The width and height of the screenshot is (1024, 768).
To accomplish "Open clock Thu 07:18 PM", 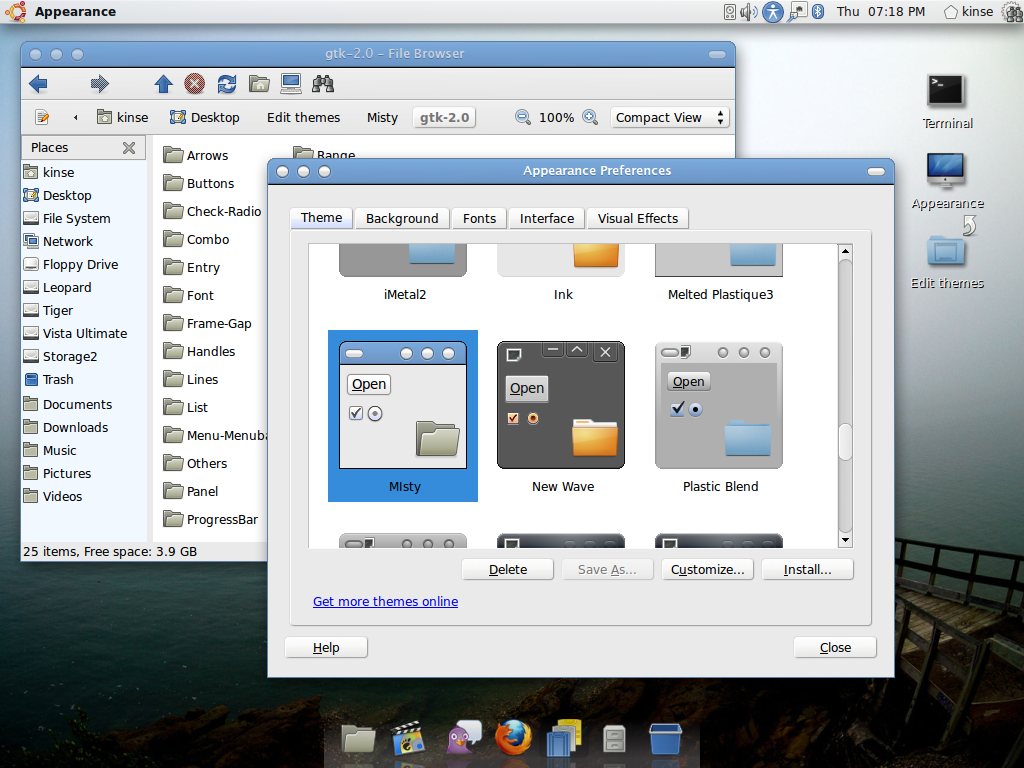I will [881, 12].
